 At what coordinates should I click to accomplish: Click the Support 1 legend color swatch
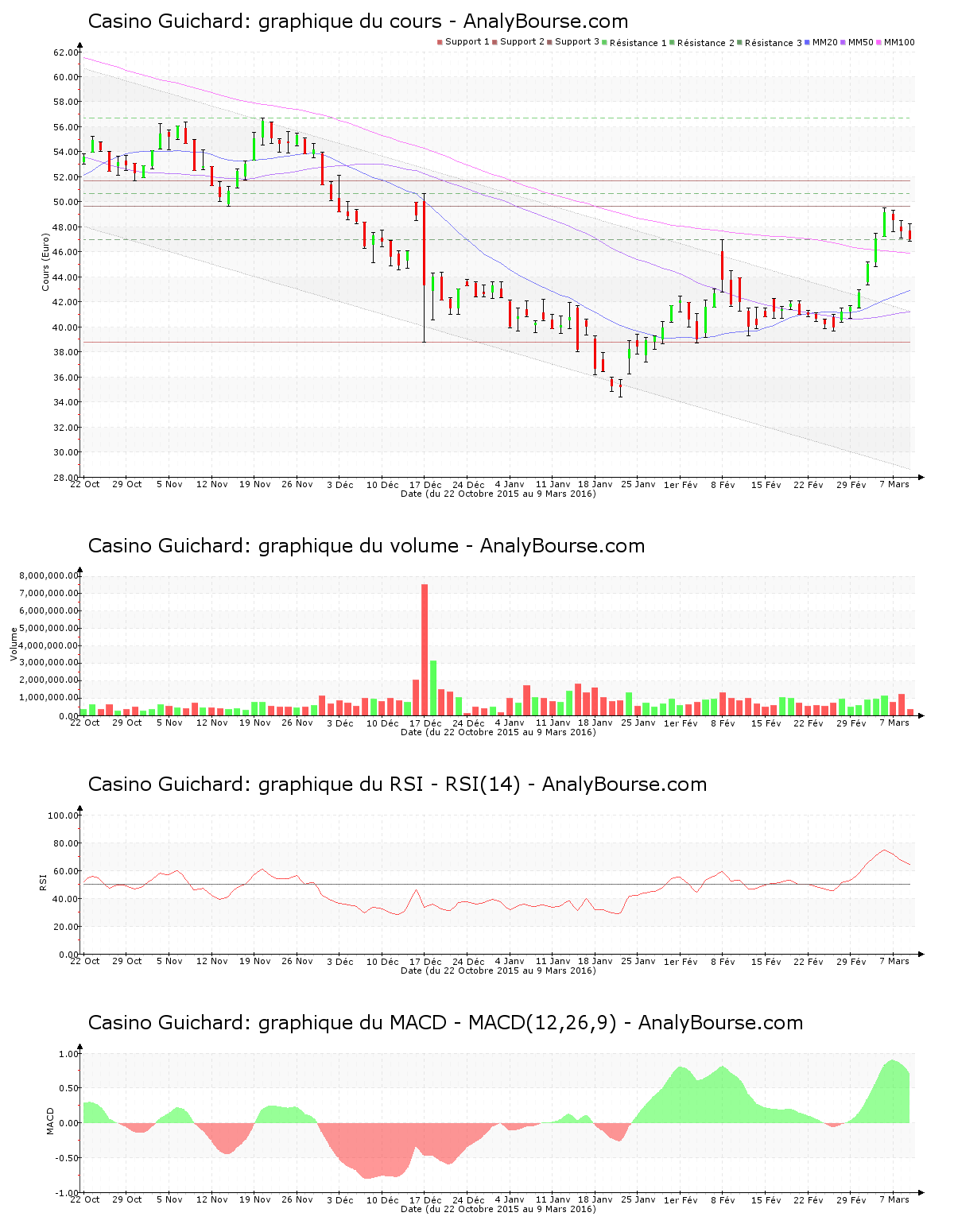pyautogui.click(x=440, y=42)
